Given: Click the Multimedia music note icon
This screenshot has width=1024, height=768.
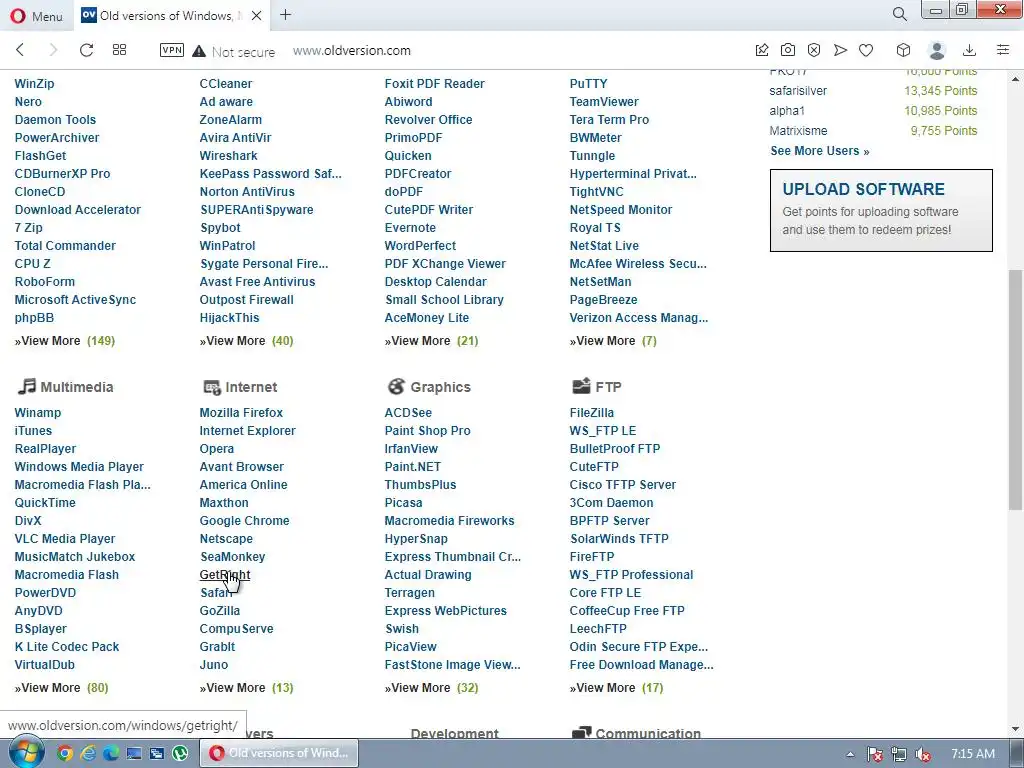Looking at the screenshot, I should tap(26, 387).
